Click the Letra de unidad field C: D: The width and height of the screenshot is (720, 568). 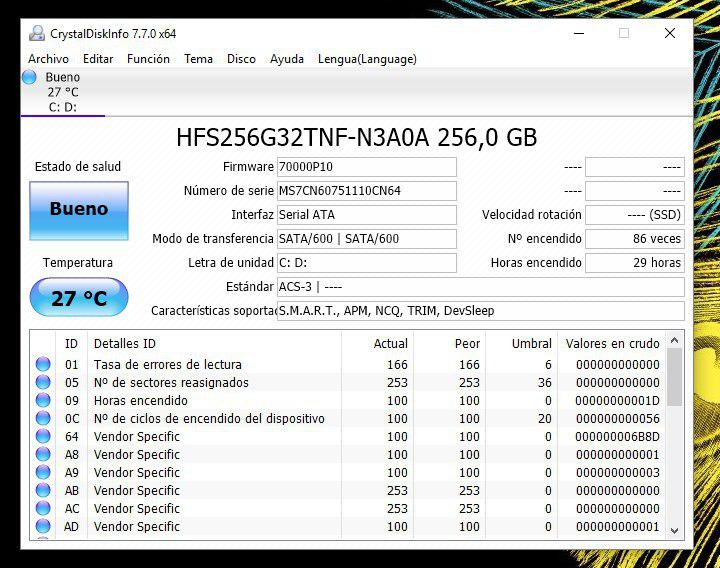click(366, 262)
